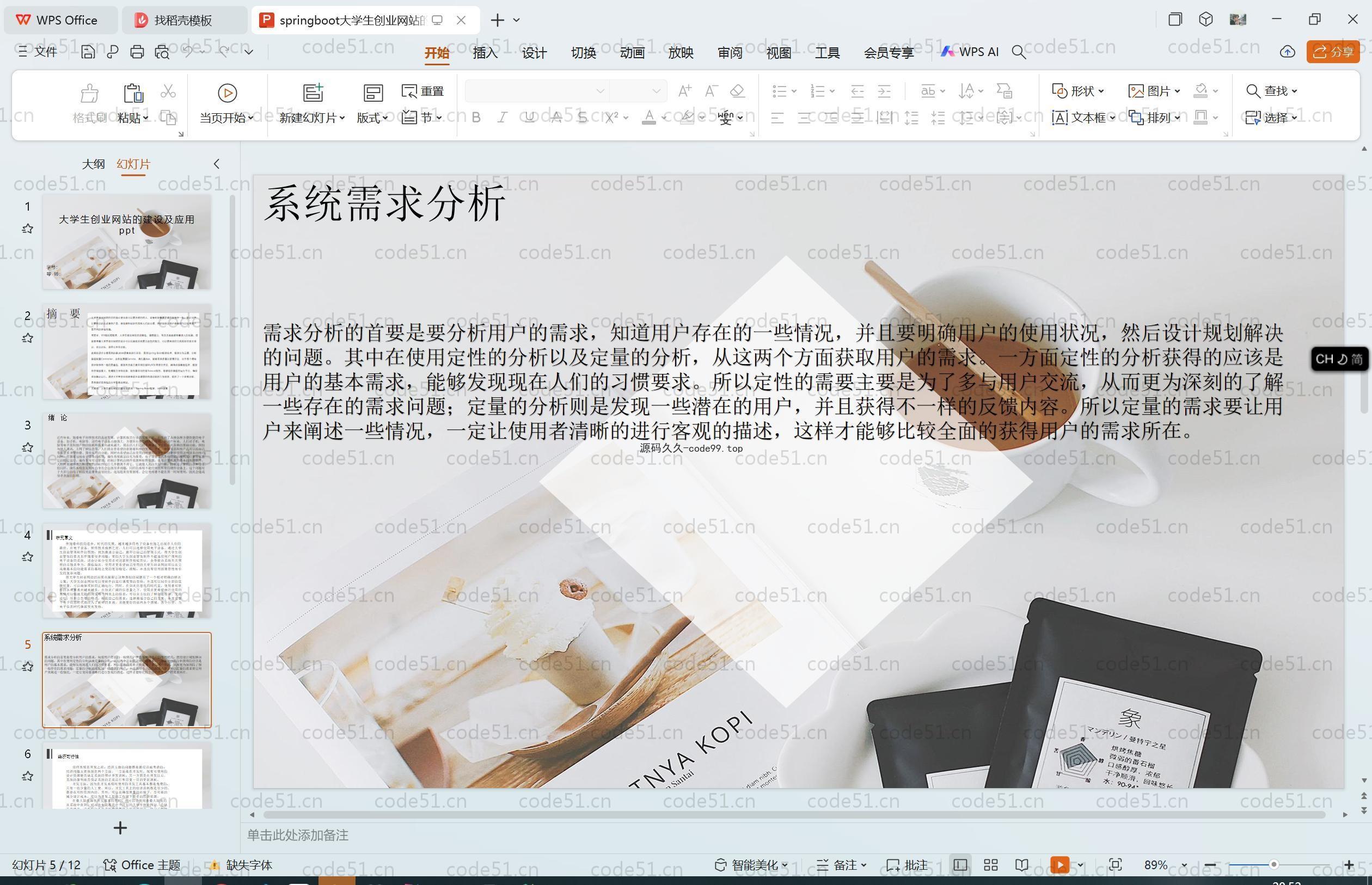Open the Insert (插入) ribbon tab

(485, 53)
